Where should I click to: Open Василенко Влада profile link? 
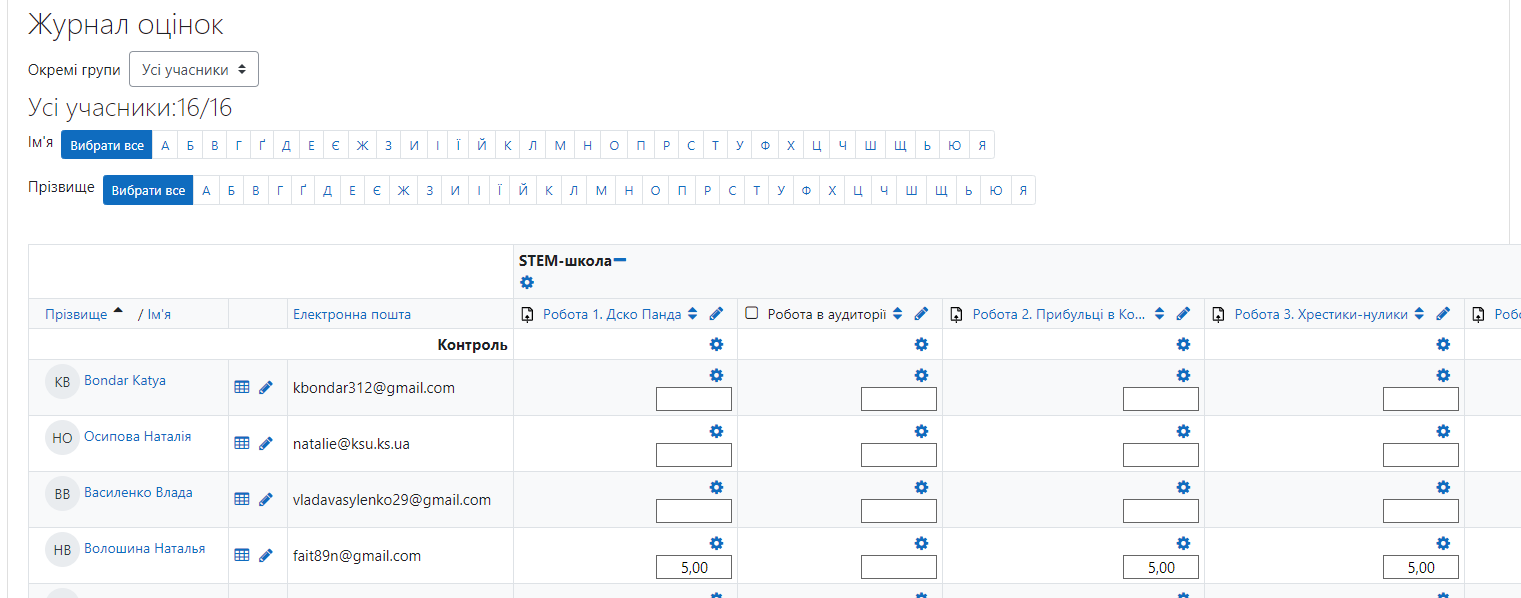tap(138, 492)
